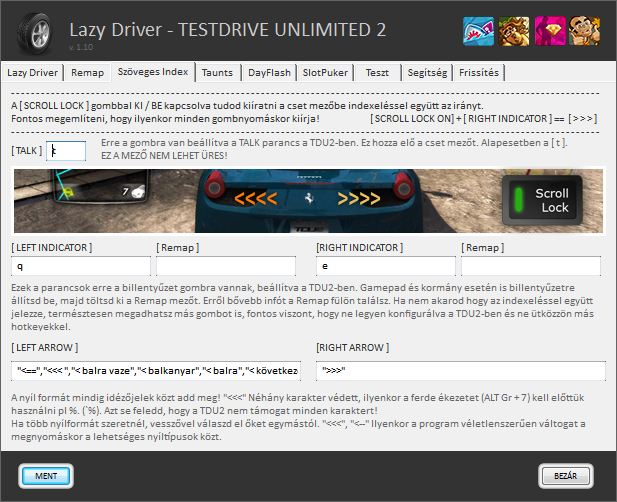The height and width of the screenshot is (502, 617).
Task: Switch to the Lazy Driver tab
Action: click(x=32, y=73)
